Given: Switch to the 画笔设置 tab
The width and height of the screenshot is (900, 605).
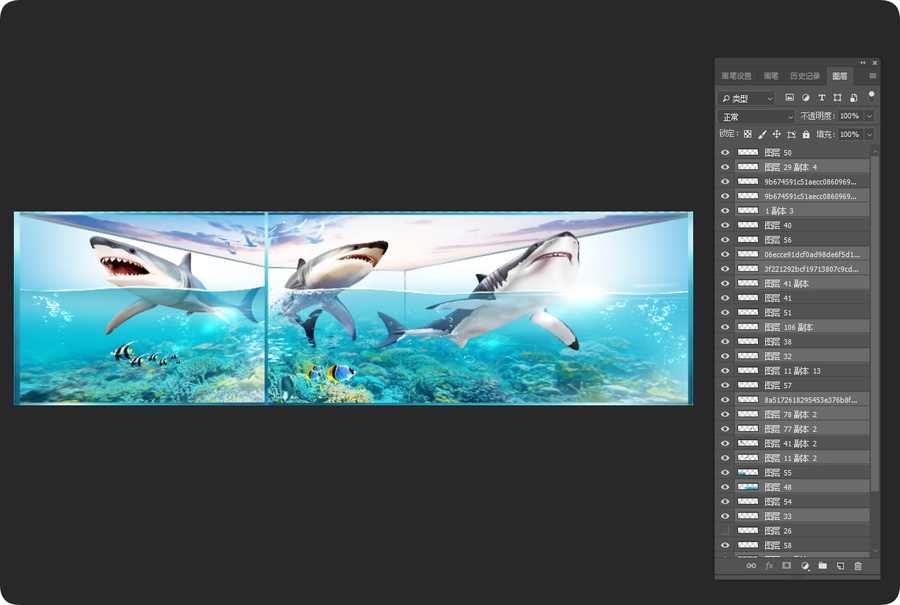Looking at the screenshot, I should [736, 76].
